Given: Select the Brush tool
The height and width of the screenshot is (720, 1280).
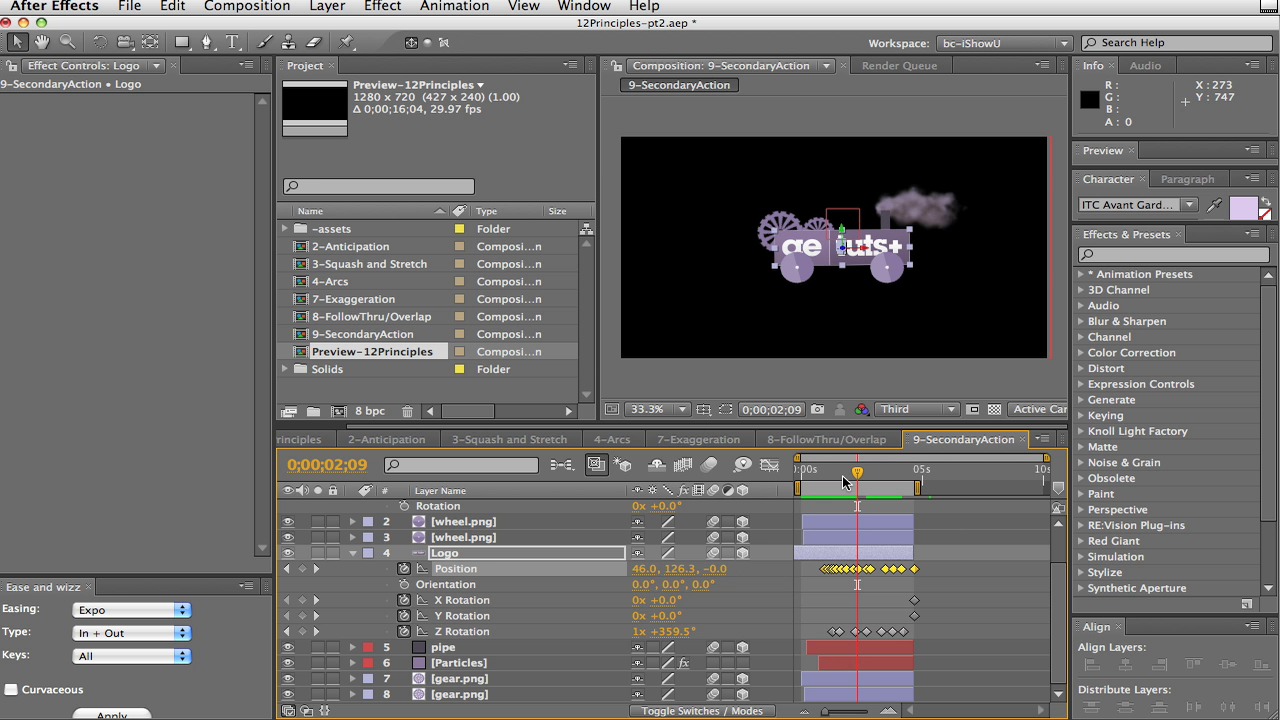Looking at the screenshot, I should (x=265, y=42).
